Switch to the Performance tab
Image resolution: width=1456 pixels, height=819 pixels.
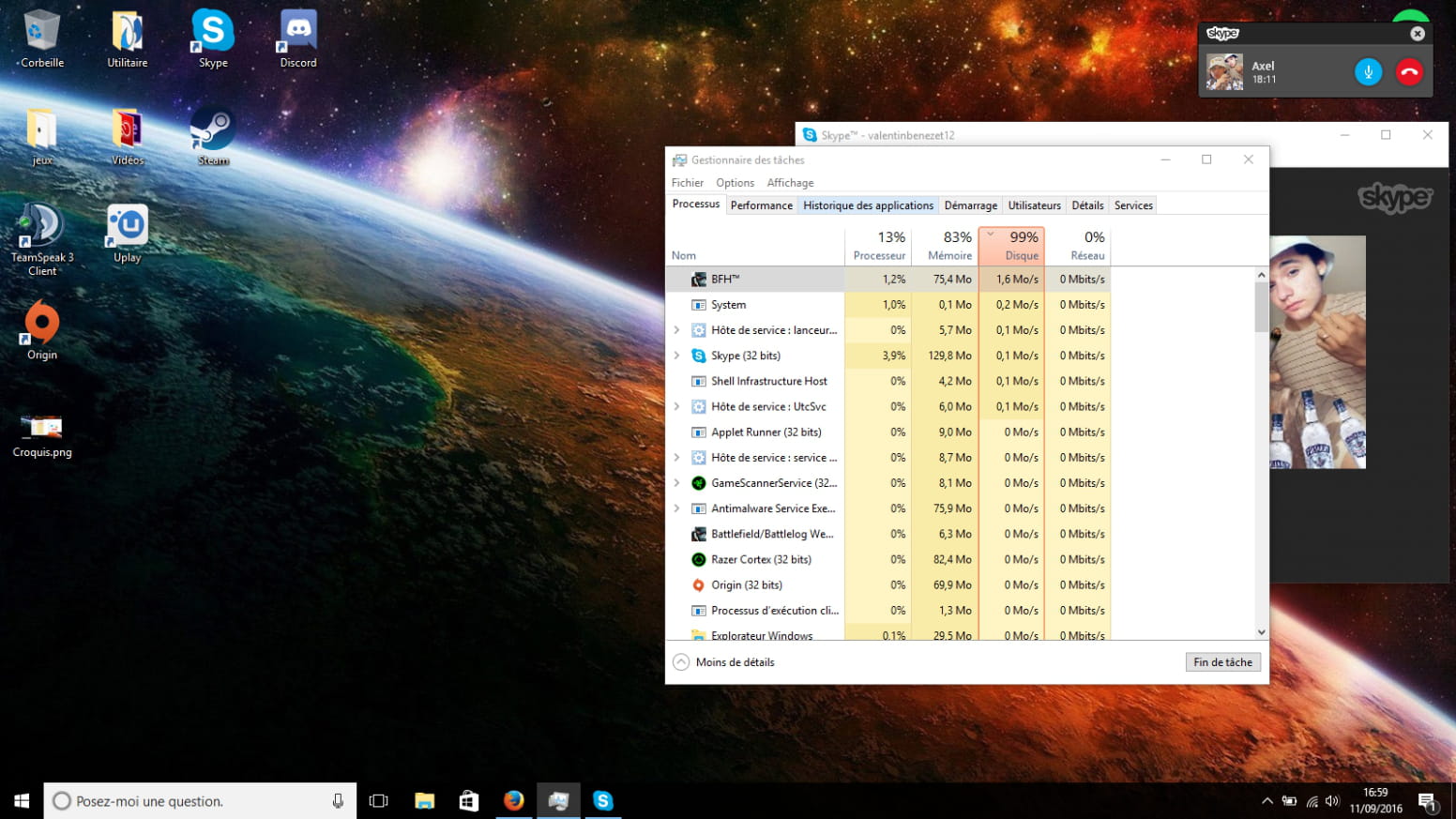point(761,205)
